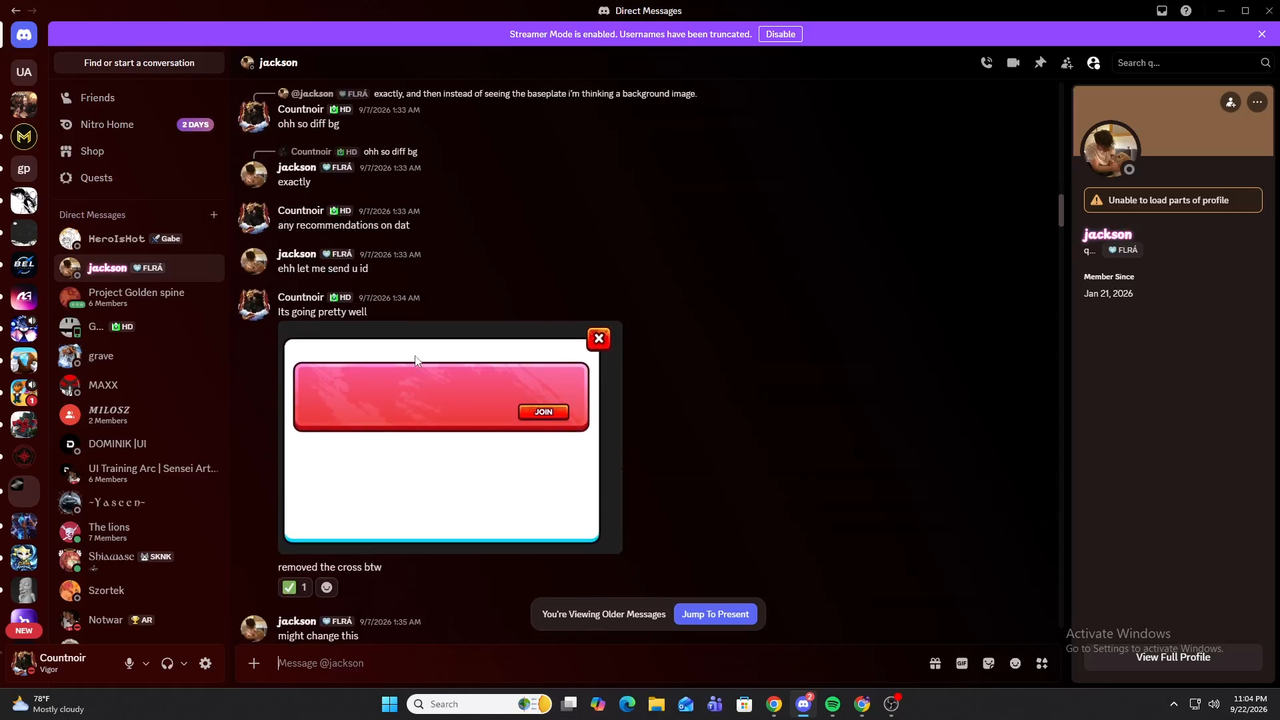The height and width of the screenshot is (720, 1280).
Task: Expand headphone output options arrow
Action: pos(183,663)
